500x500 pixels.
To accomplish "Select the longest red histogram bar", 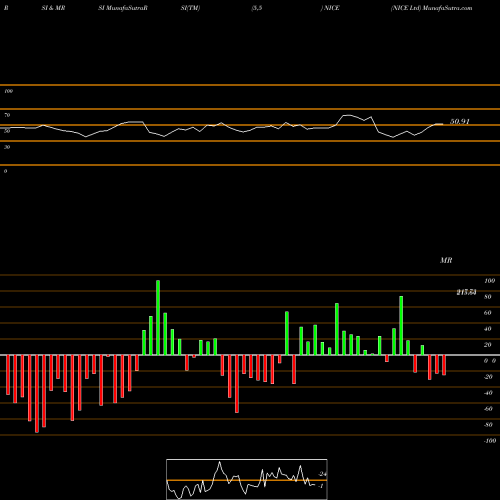I will coord(37,394).
